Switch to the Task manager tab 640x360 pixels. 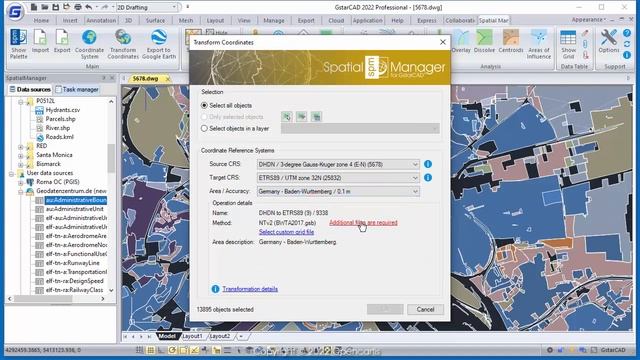tap(77, 89)
